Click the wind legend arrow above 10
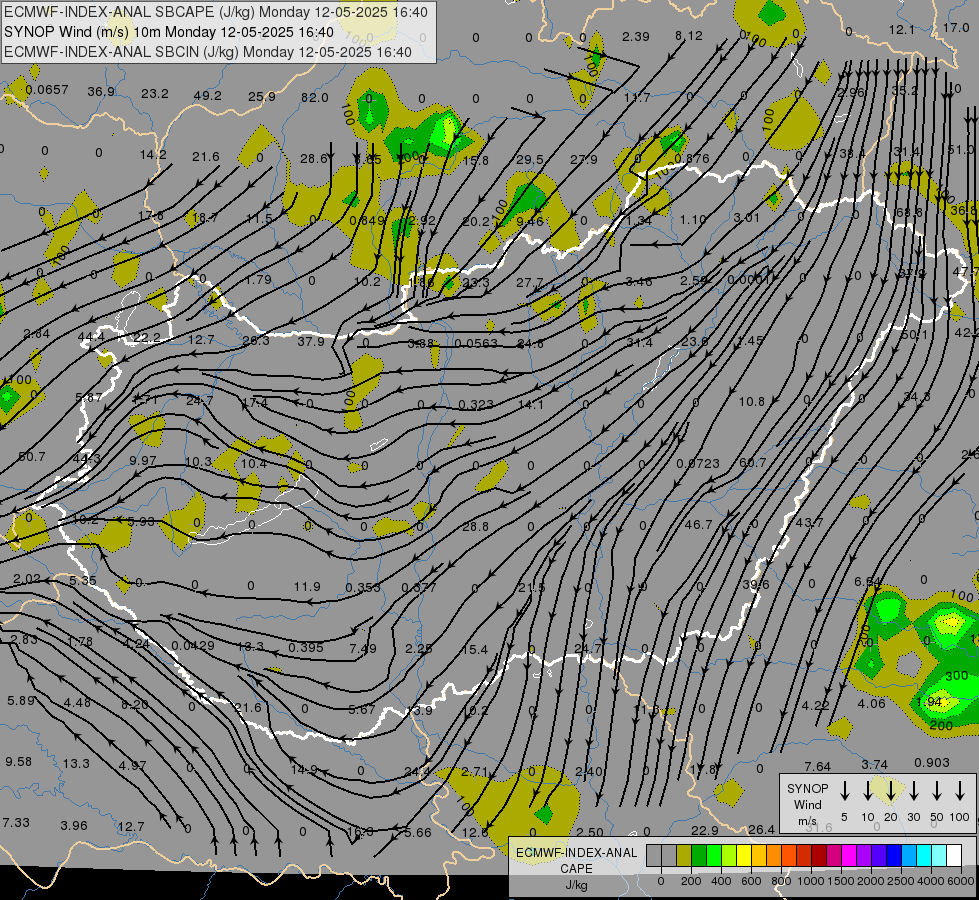The width and height of the screenshot is (979, 900). pos(868,790)
